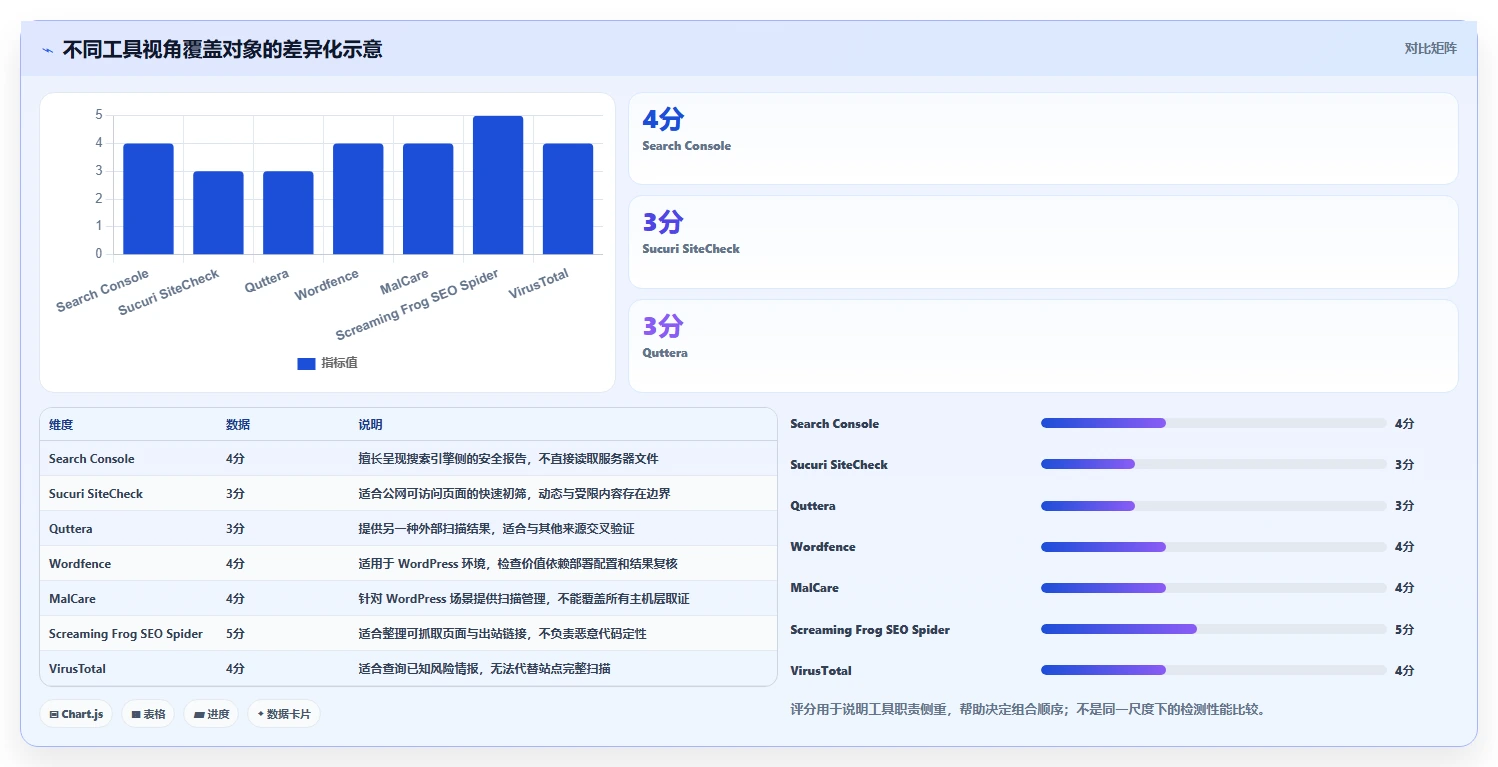
Task: Select Quttera name cell in the table
Action: [70, 529]
